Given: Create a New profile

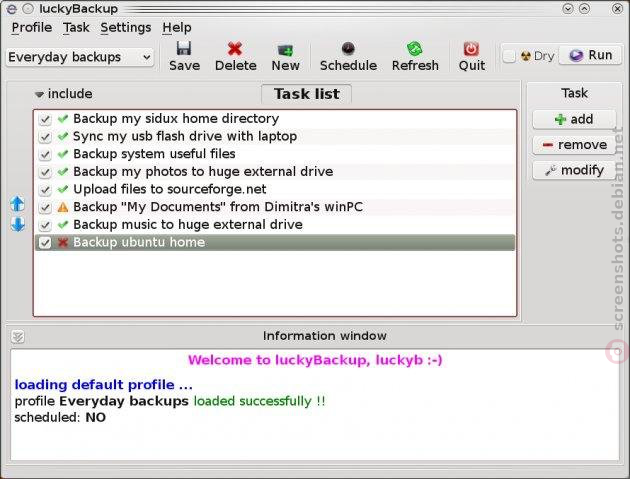Looking at the screenshot, I should [x=285, y=56].
